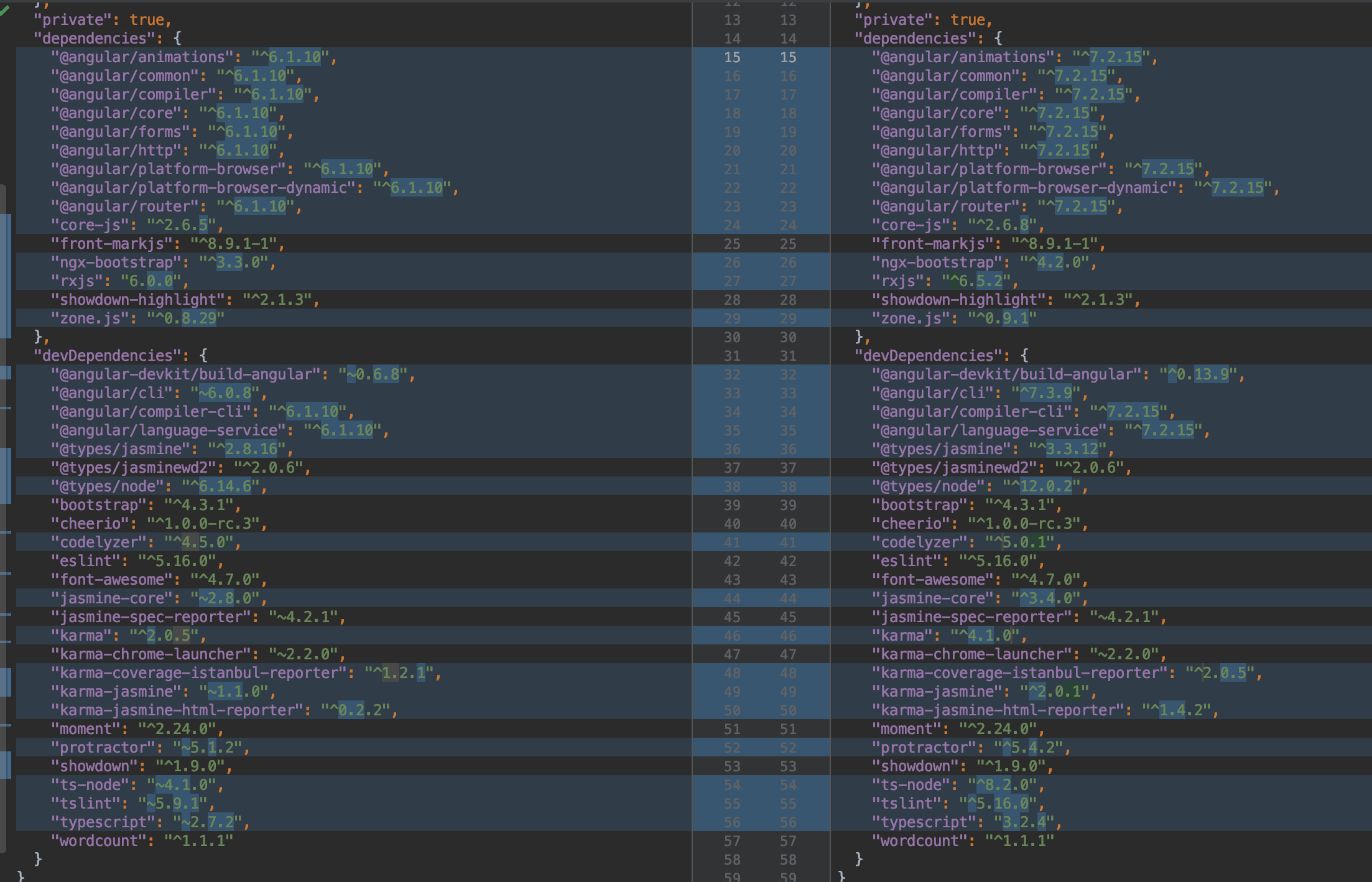Viewport: 1372px width, 882px height.
Task: Click karma-coverage-istanbul-reporter entry at ^1.2.1
Action: [246, 673]
